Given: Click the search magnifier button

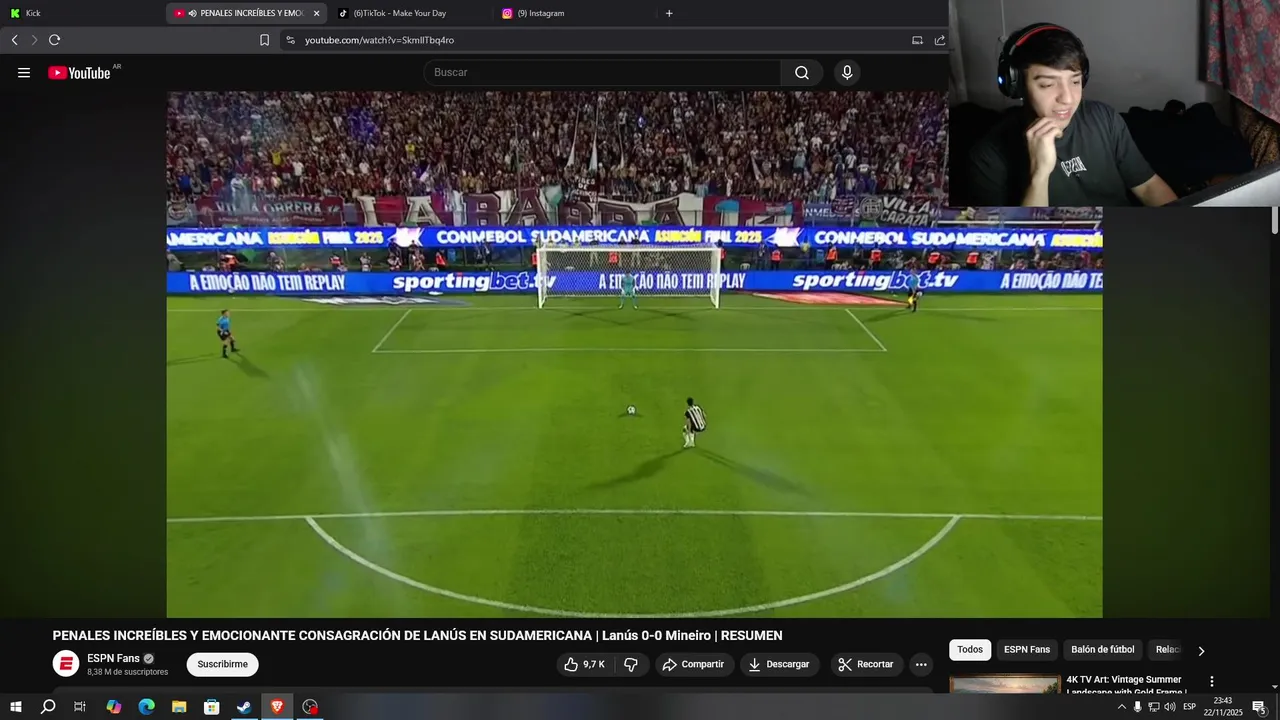Looking at the screenshot, I should pos(802,73).
